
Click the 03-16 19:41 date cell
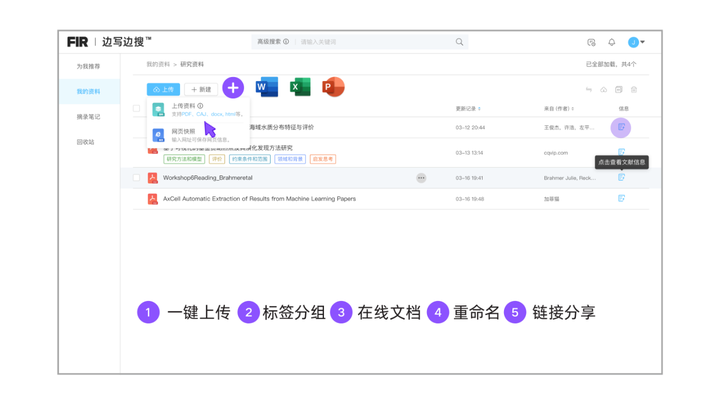tap(469, 178)
